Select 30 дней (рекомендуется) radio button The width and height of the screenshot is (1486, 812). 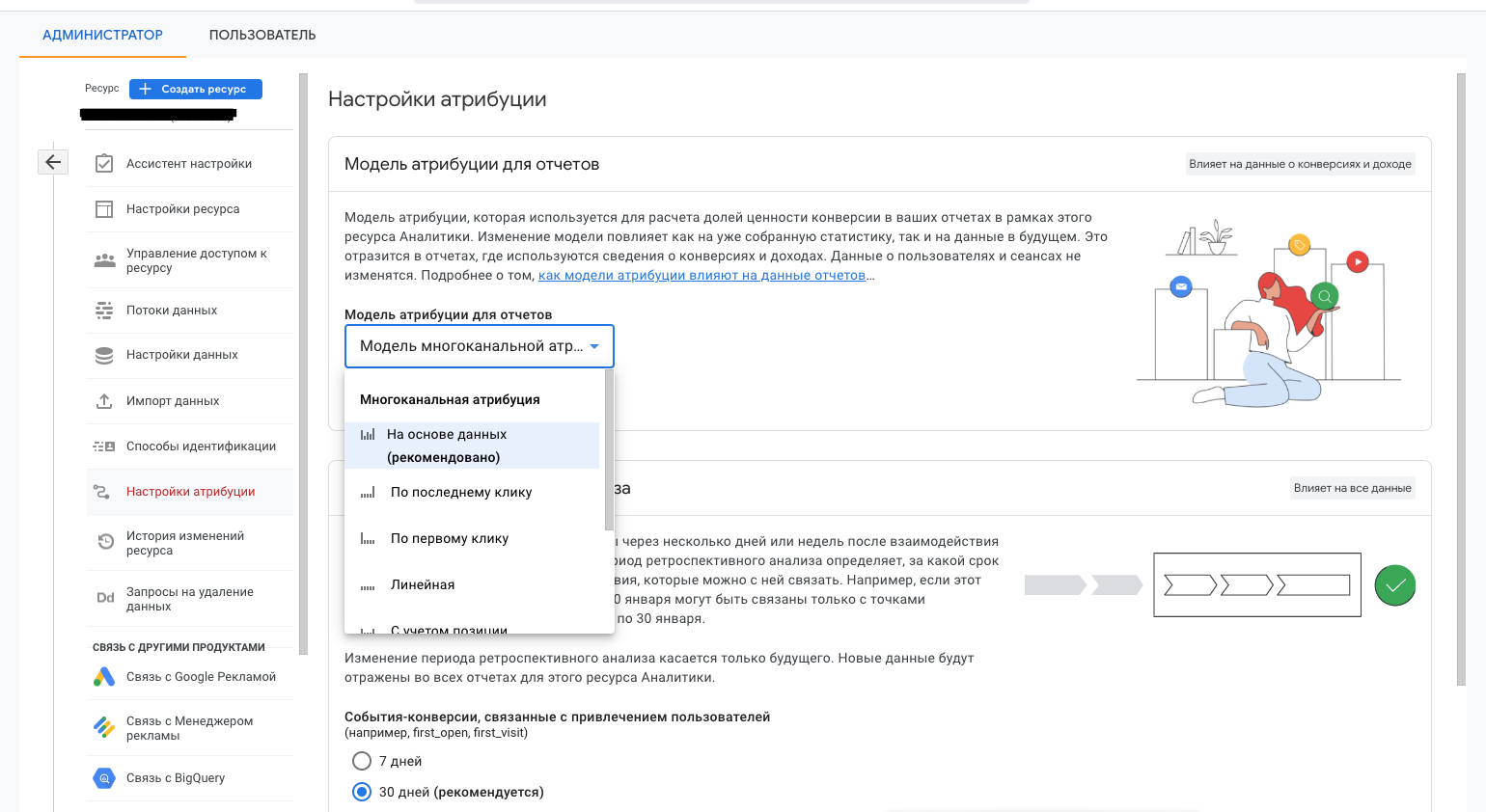(x=362, y=792)
